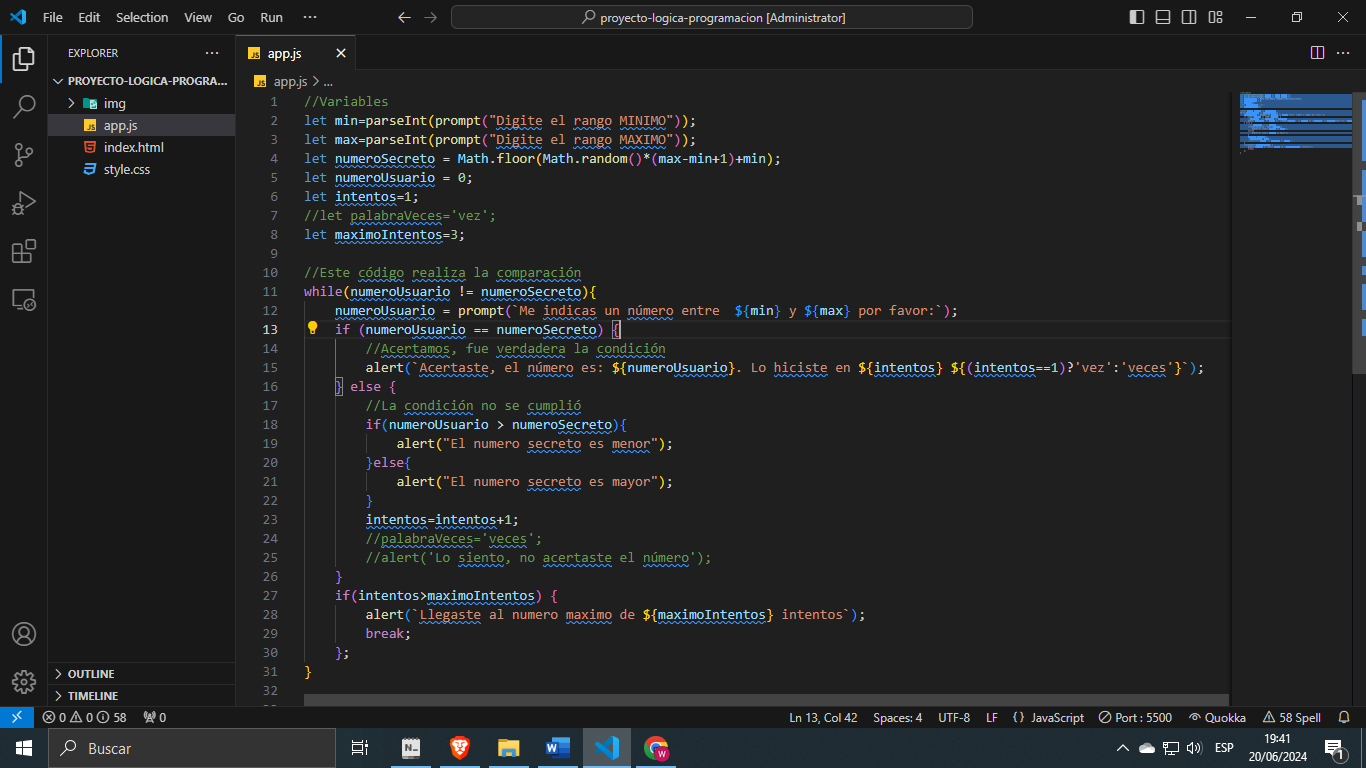Collapse the PROYECTO-LOGICA-PROGRA... folder section

coord(141,81)
